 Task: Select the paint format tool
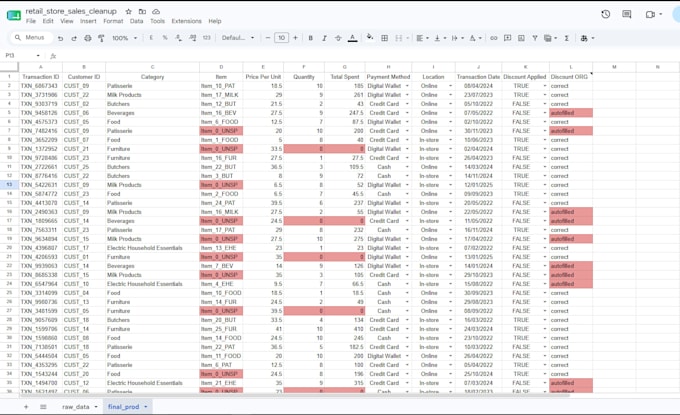point(101,38)
